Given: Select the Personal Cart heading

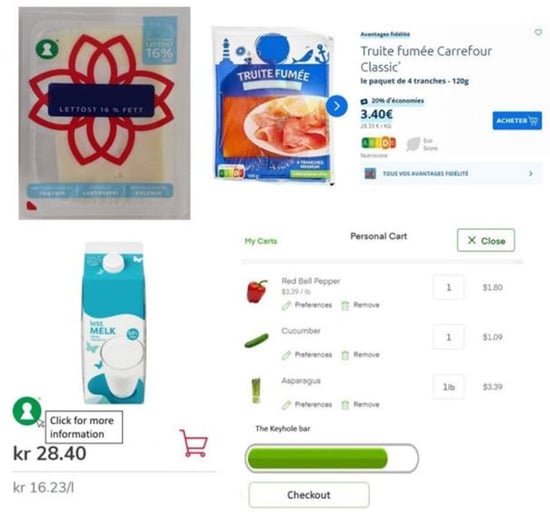Looking at the screenshot, I should point(378,236).
